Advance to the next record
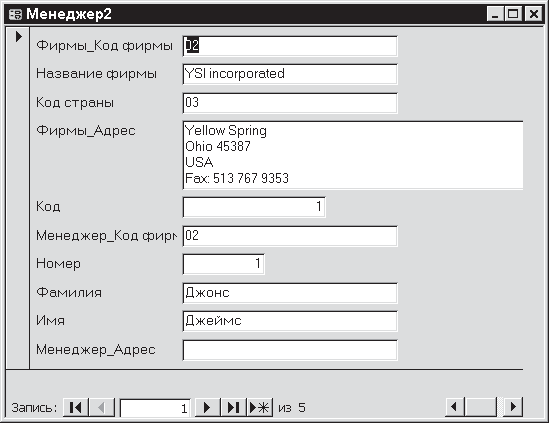Image resolution: width=549 pixels, height=423 pixels. (x=207, y=407)
